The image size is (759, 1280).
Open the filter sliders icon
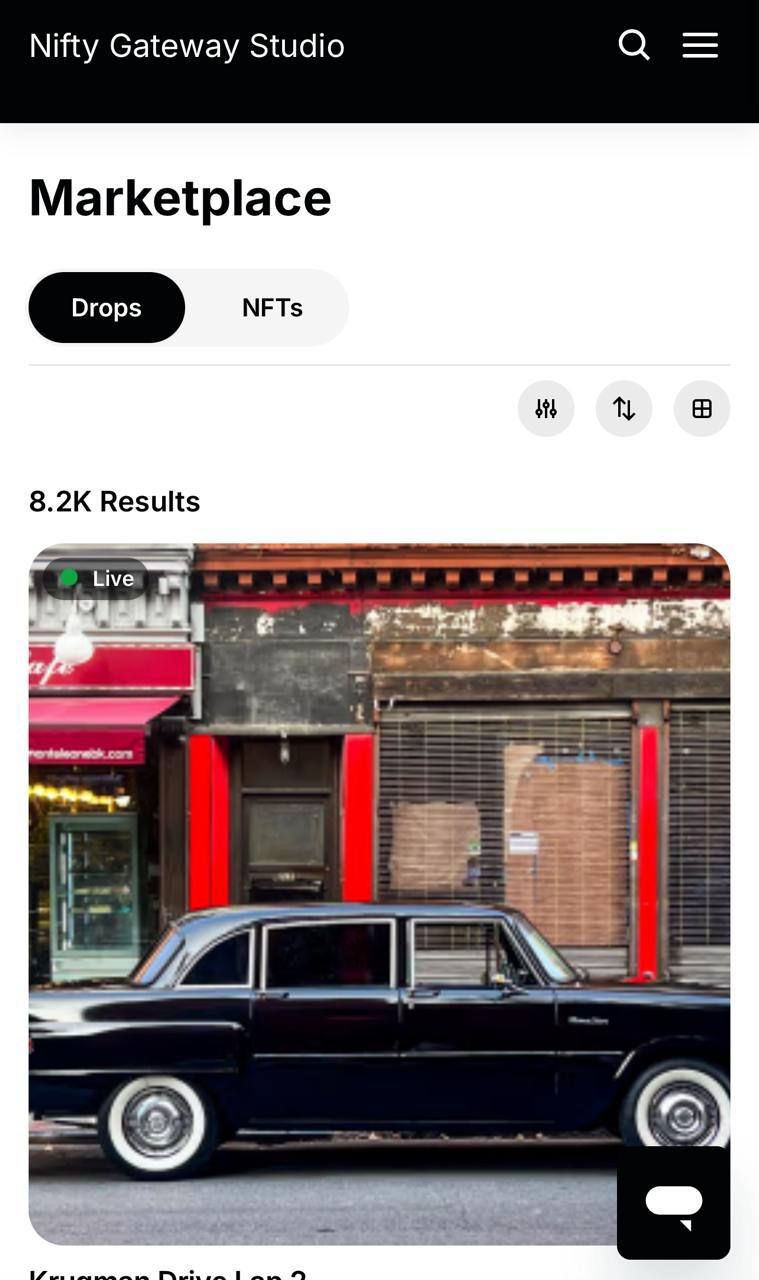click(x=546, y=408)
